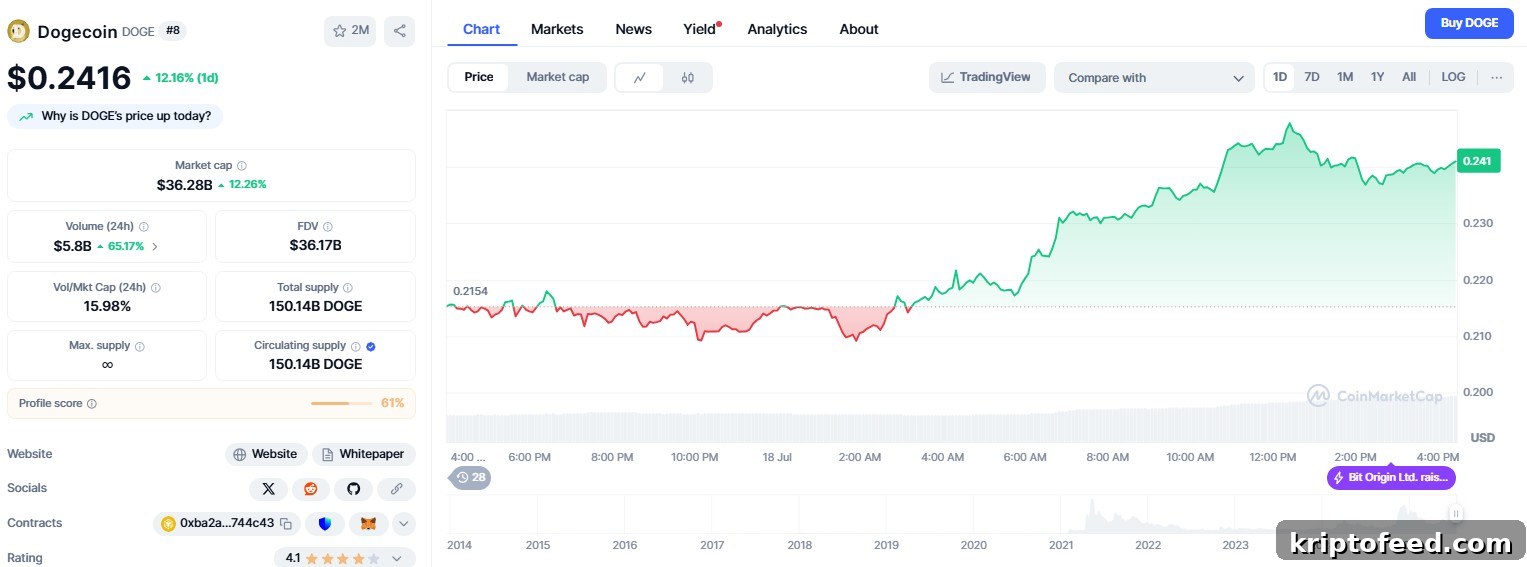This screenshot has height=567, width=1527.
Task: Switch to line chart view icon
Action: pos(639,77)
